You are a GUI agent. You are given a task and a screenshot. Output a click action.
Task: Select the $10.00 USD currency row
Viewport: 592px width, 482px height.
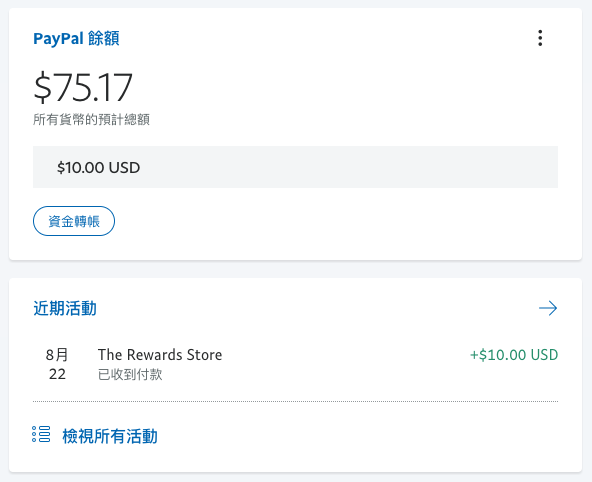(295, 167)
